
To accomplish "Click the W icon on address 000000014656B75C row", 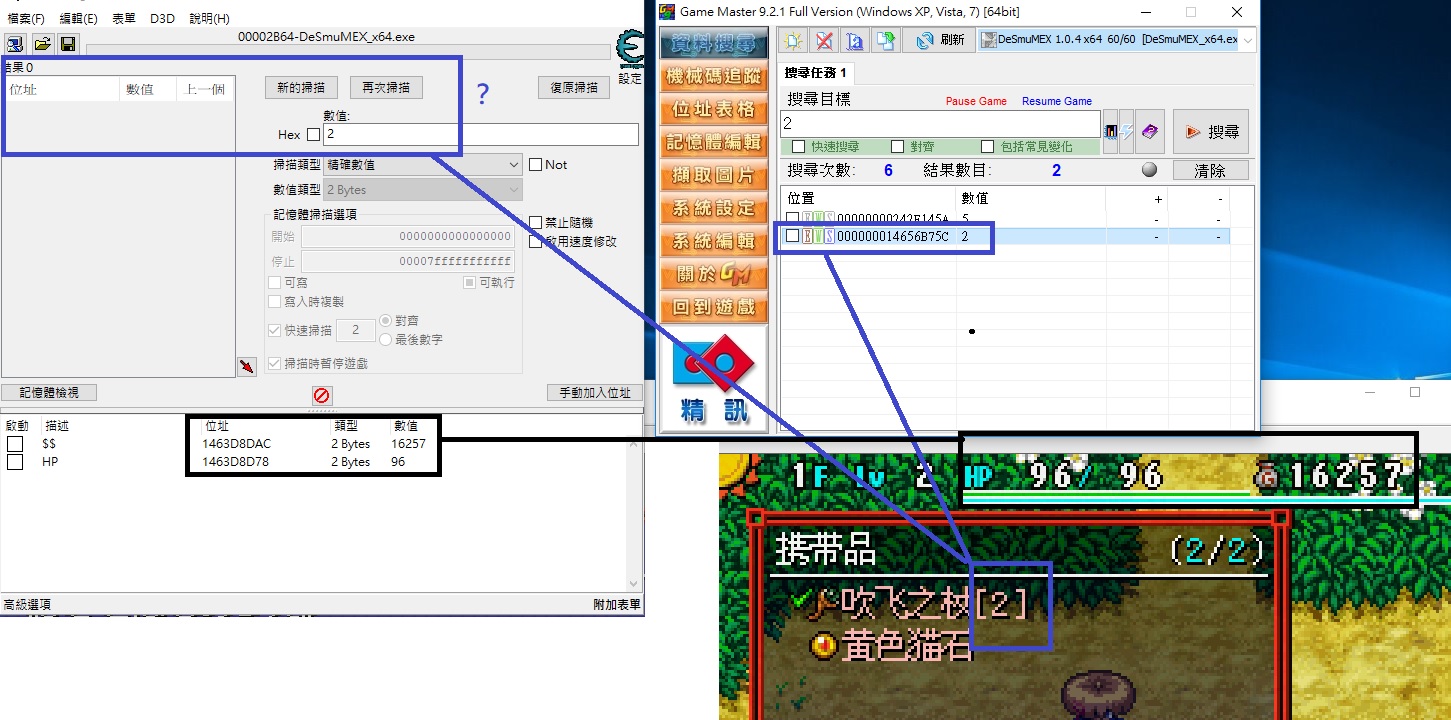I will (x=818, y=237).
